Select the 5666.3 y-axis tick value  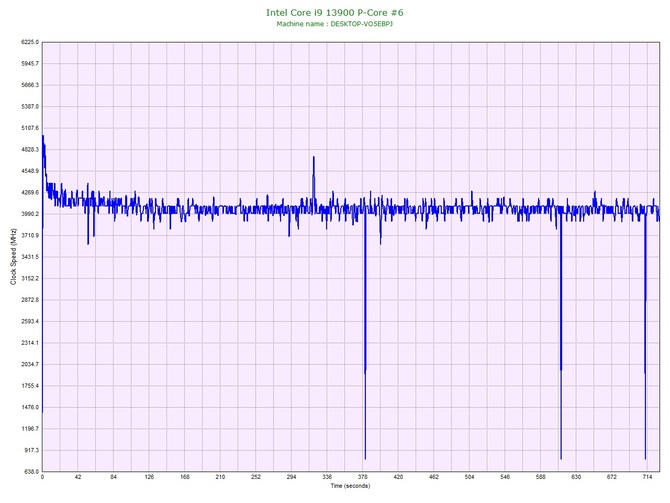(30, 85)
